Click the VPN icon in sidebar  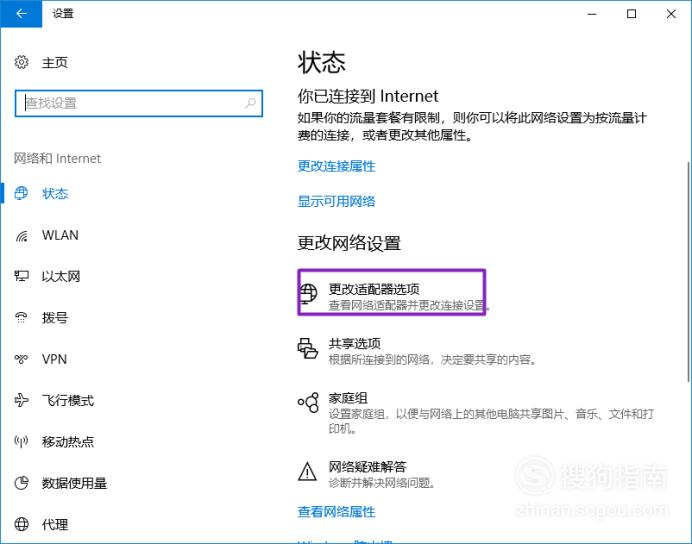coord(21,359)
